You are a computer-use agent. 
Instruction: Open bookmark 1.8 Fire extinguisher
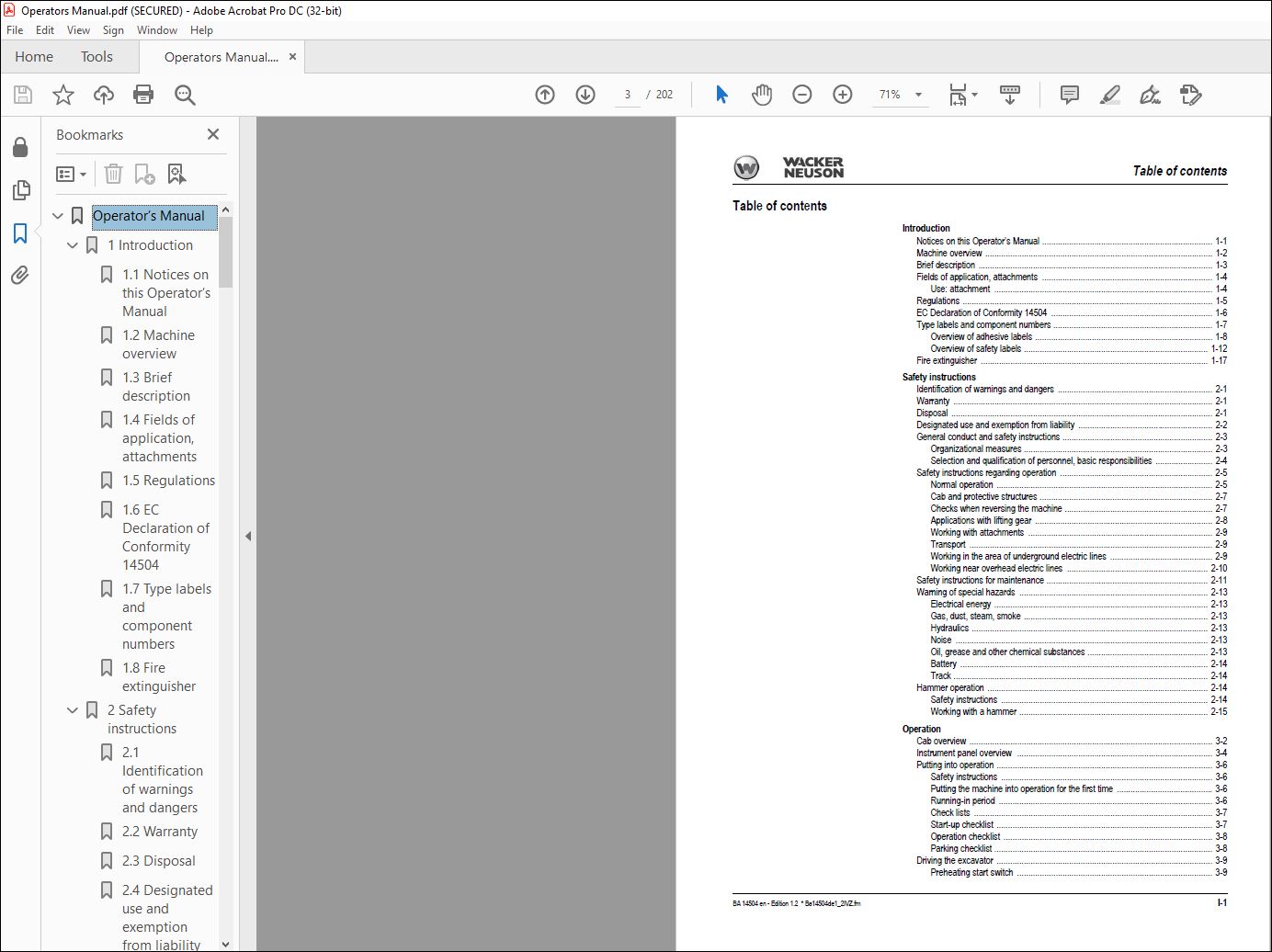pos(158,677)
